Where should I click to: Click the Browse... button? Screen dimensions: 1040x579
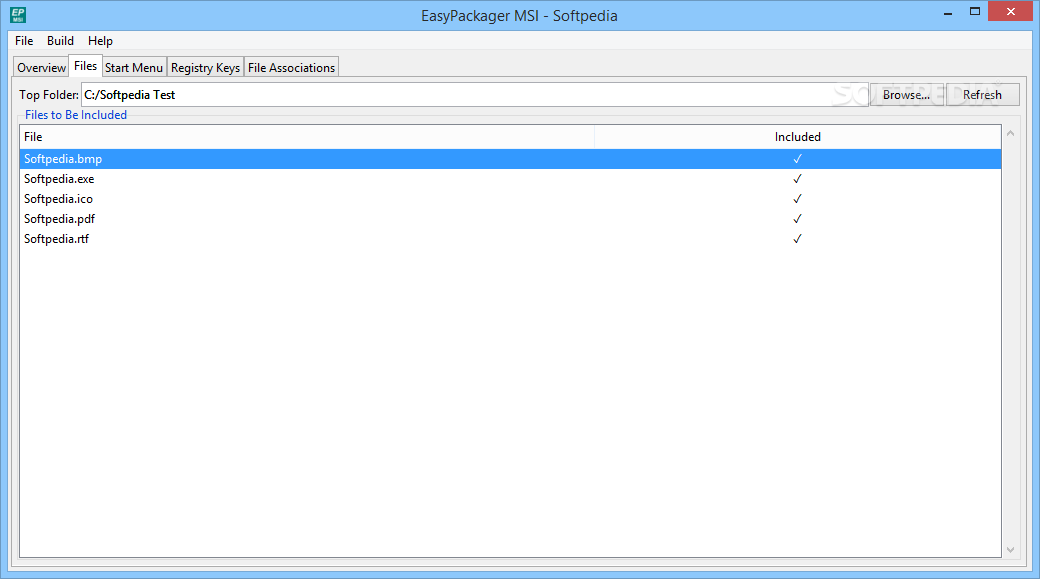click(906, 95)
